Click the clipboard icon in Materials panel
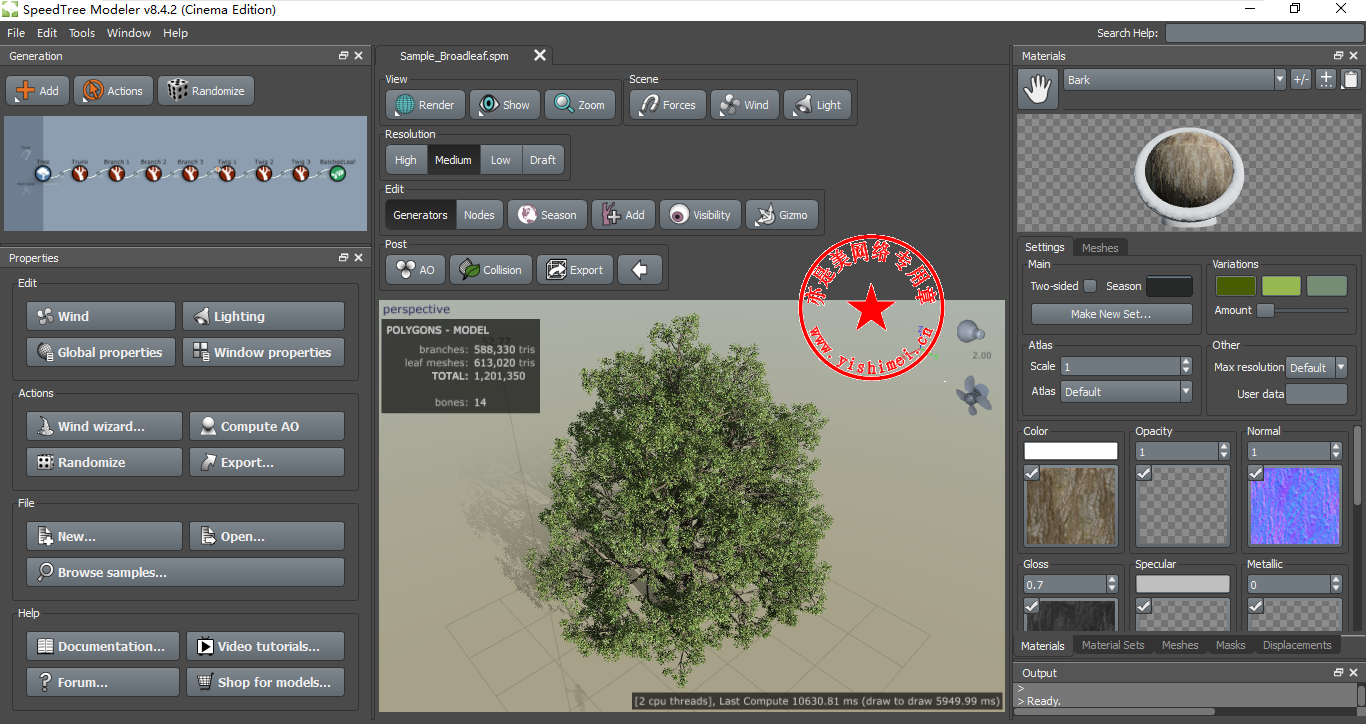 (1350, 80)
